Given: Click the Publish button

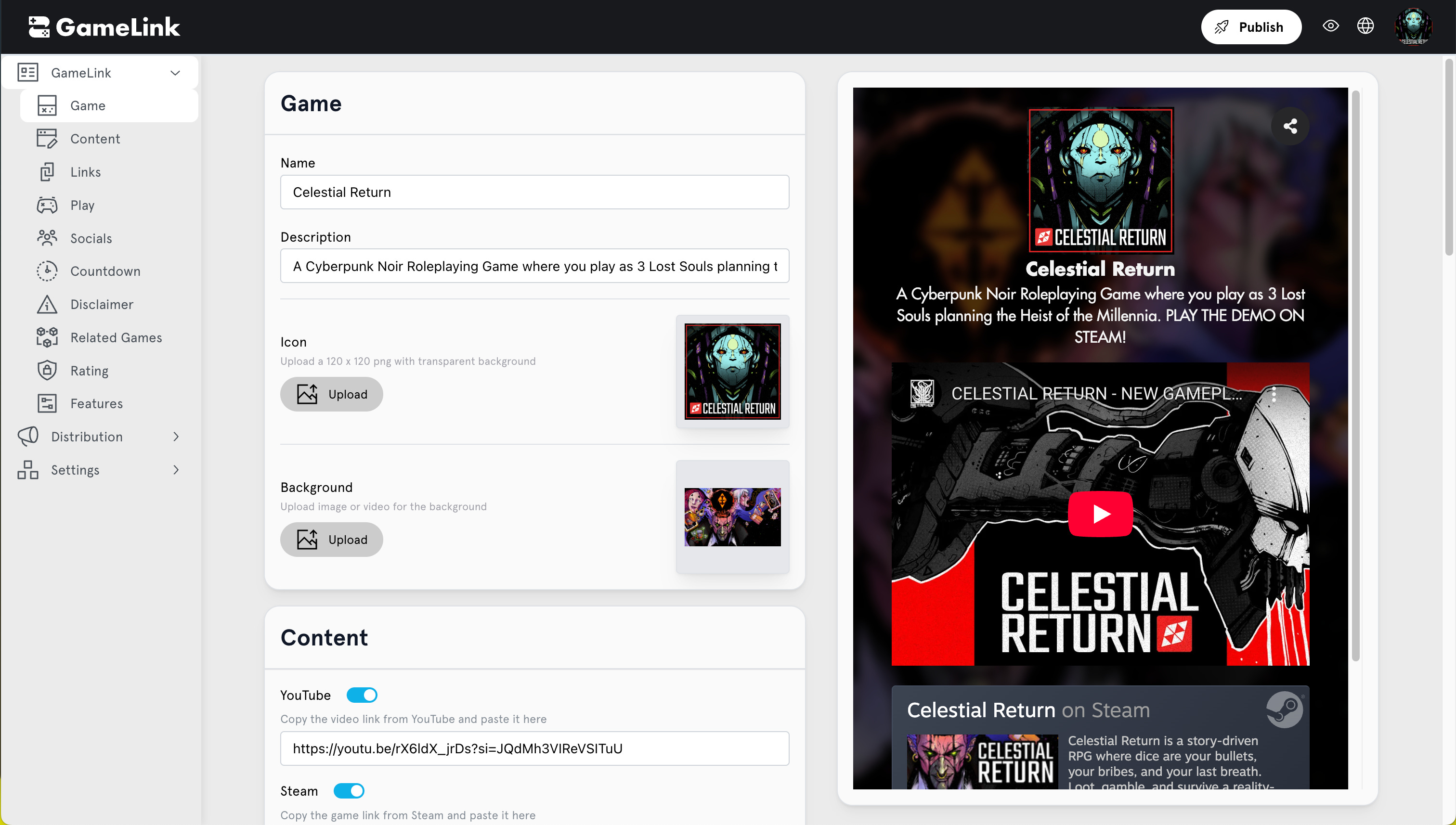Looking at the screenshot, I should pos(1250,26).
